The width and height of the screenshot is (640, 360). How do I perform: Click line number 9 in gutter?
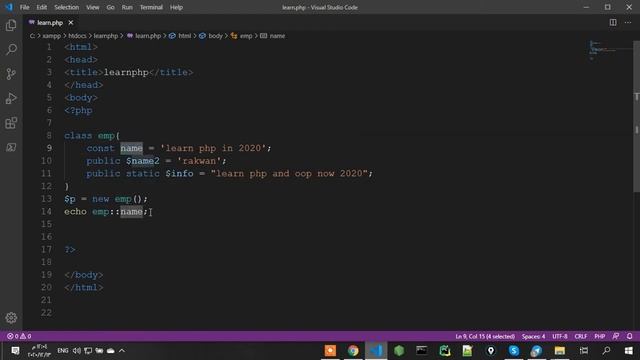point(49,148)
